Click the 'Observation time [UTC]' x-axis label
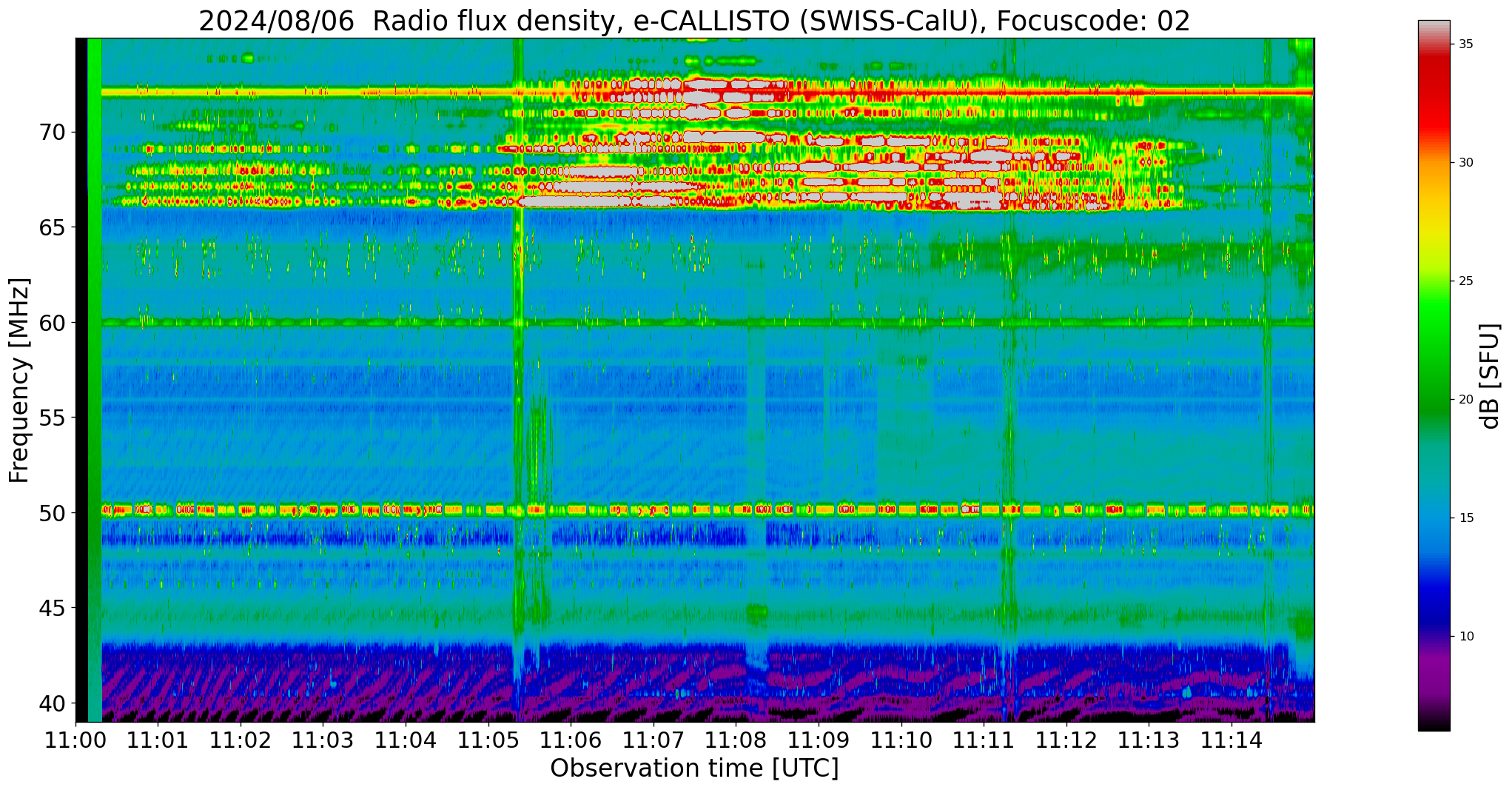 point(694,768)
